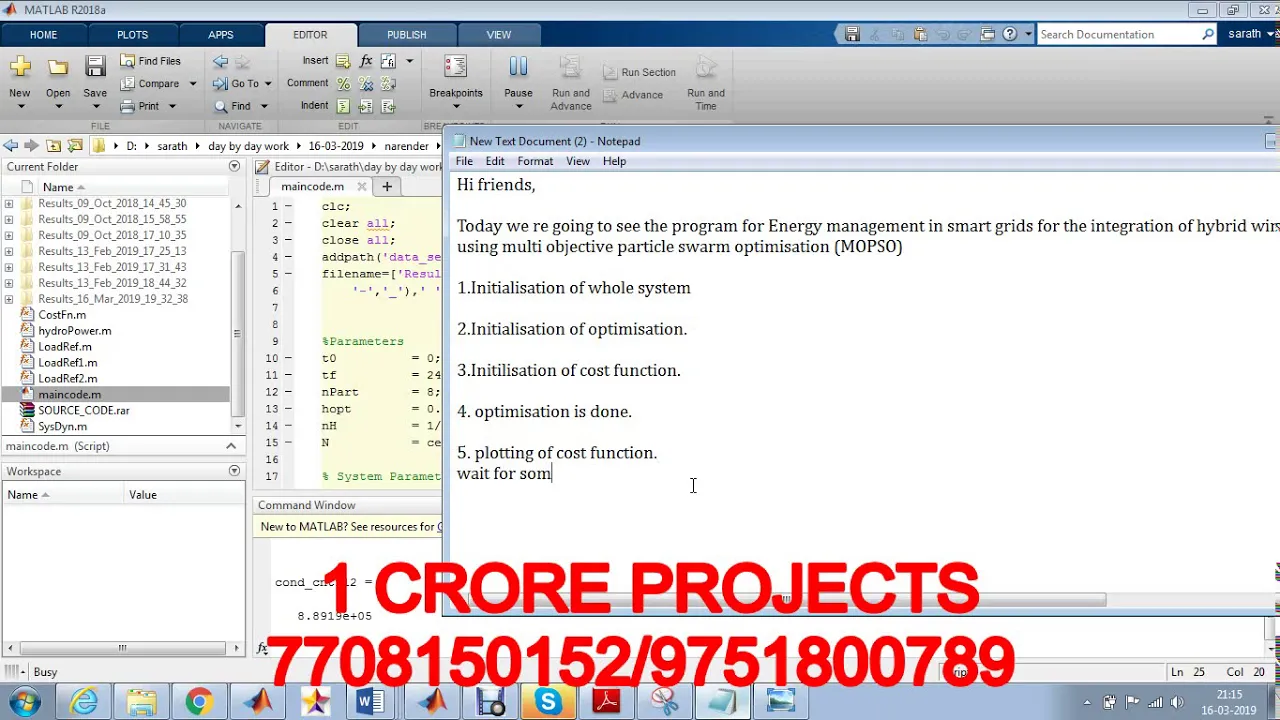Image resolution: width=1280 pixels, height=720 pixels.
Task: Switch to the VIEW ribbon tab
Action: [x=498, y=34]
